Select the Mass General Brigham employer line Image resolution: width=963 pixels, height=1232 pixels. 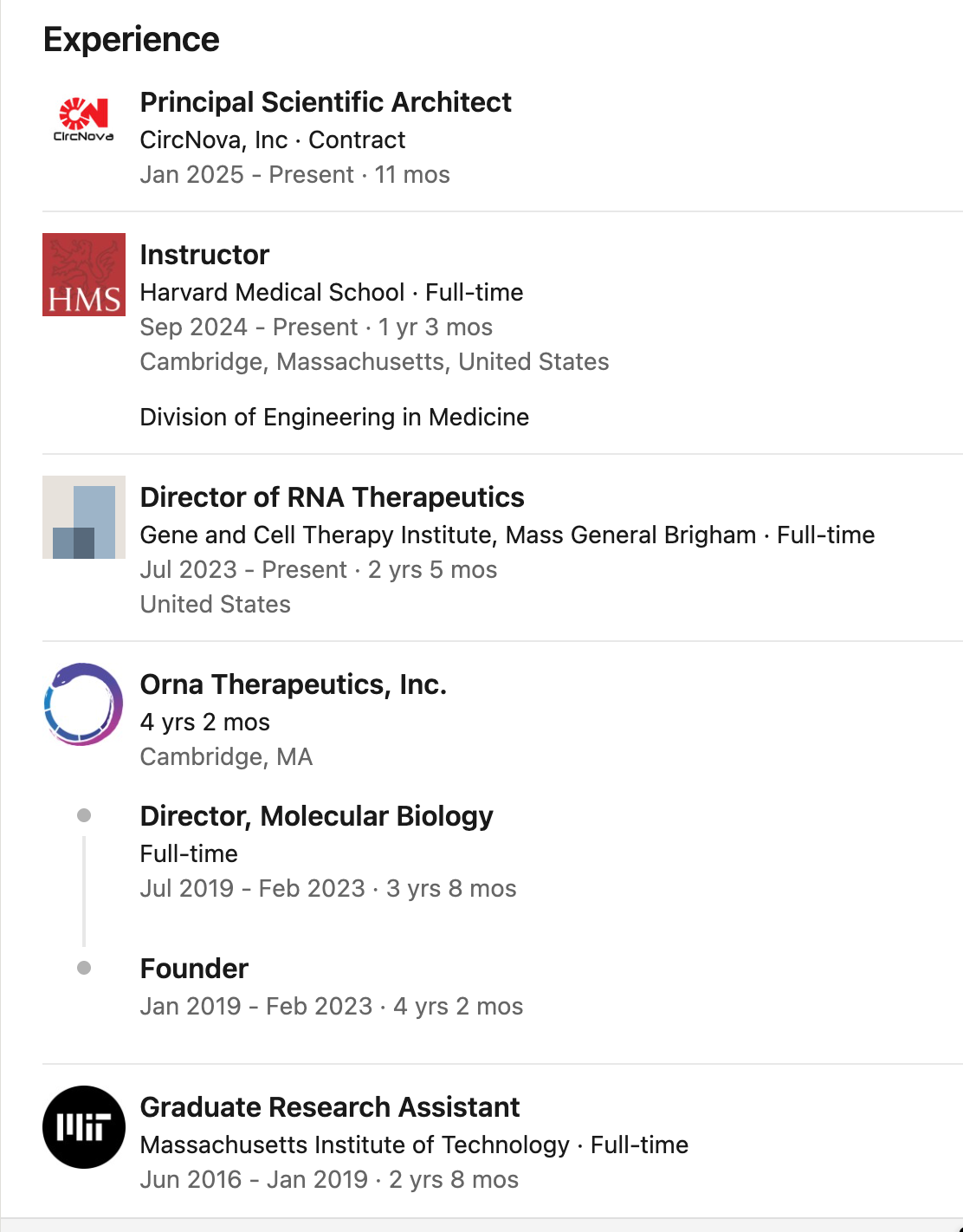(x=507, y=535)
